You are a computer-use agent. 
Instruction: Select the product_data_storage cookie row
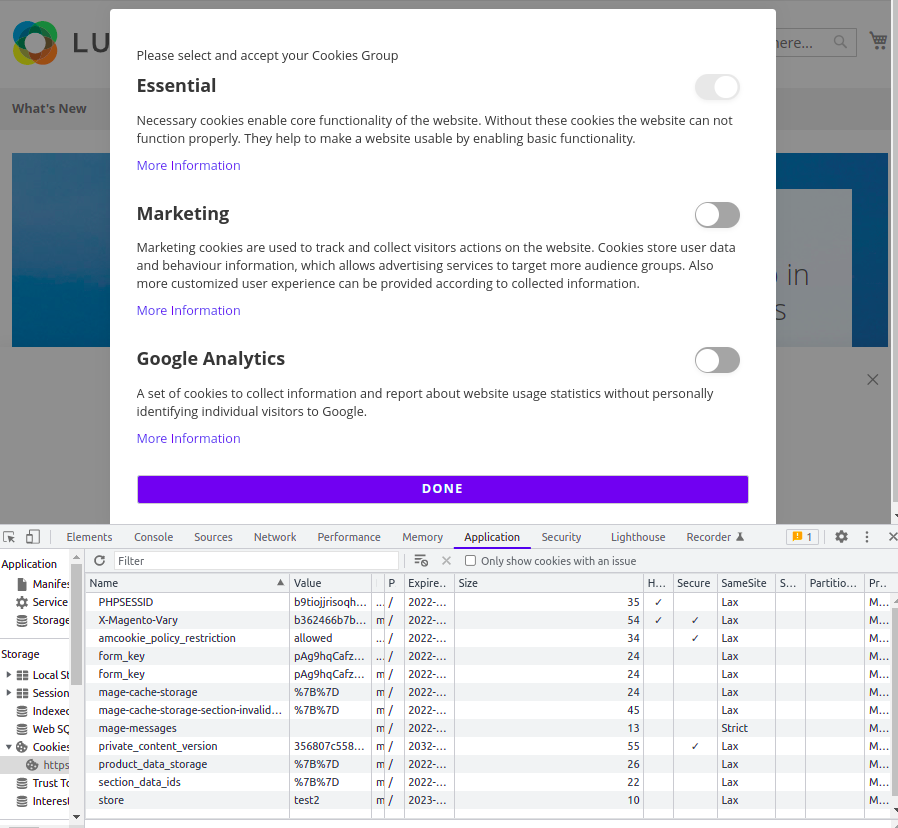coord(489,764)
